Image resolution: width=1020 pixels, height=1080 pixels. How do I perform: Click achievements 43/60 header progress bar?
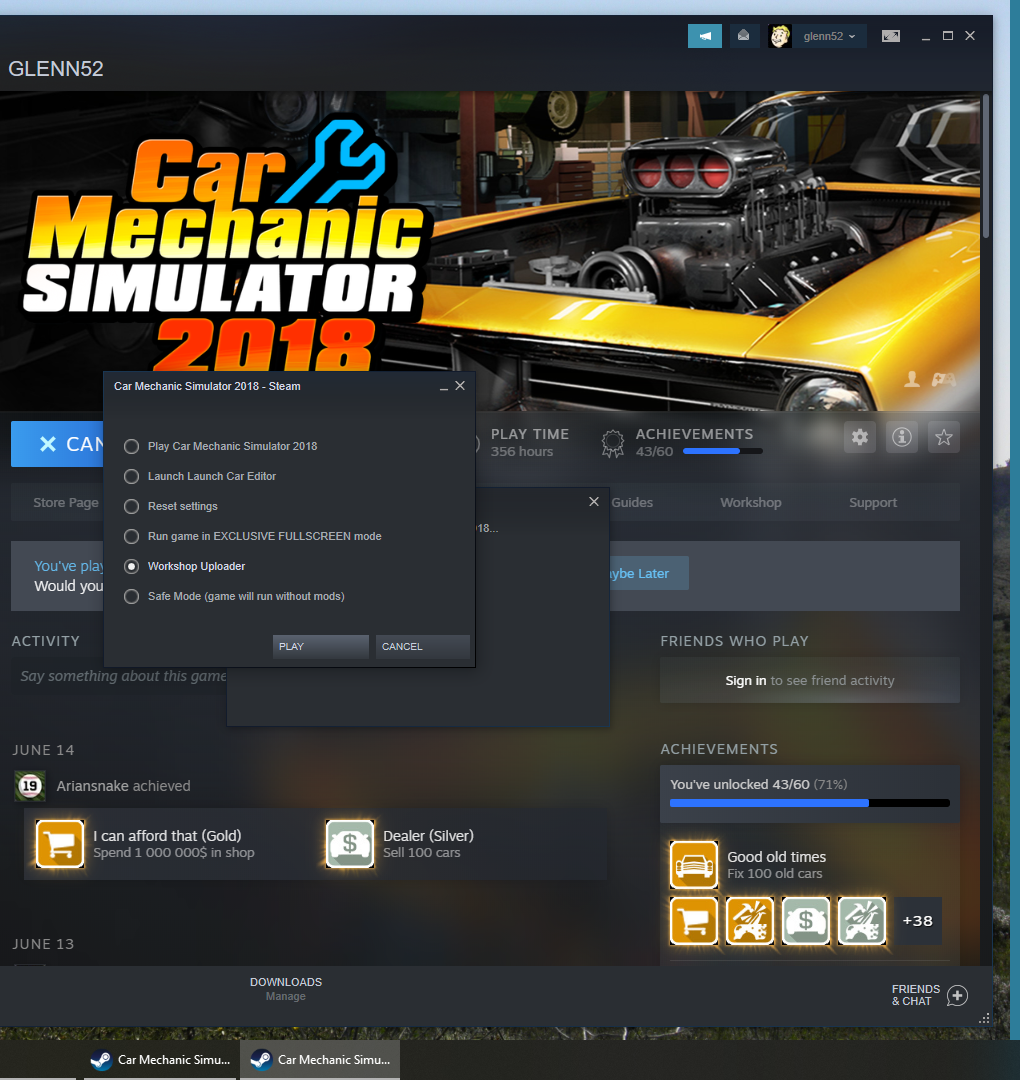722,451
